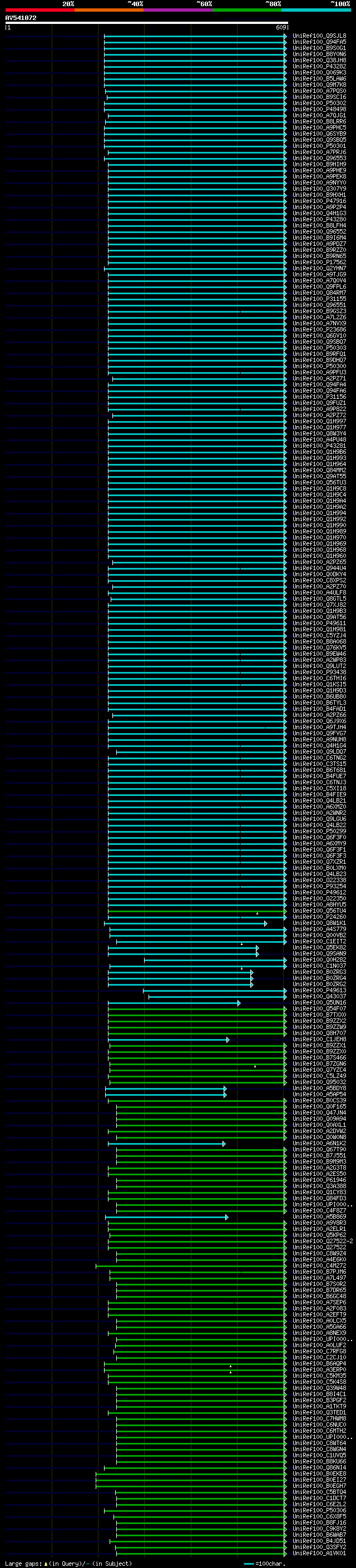Select hit label UniRef100_Q96553
356x1568 pixels.
pos(319,159)
